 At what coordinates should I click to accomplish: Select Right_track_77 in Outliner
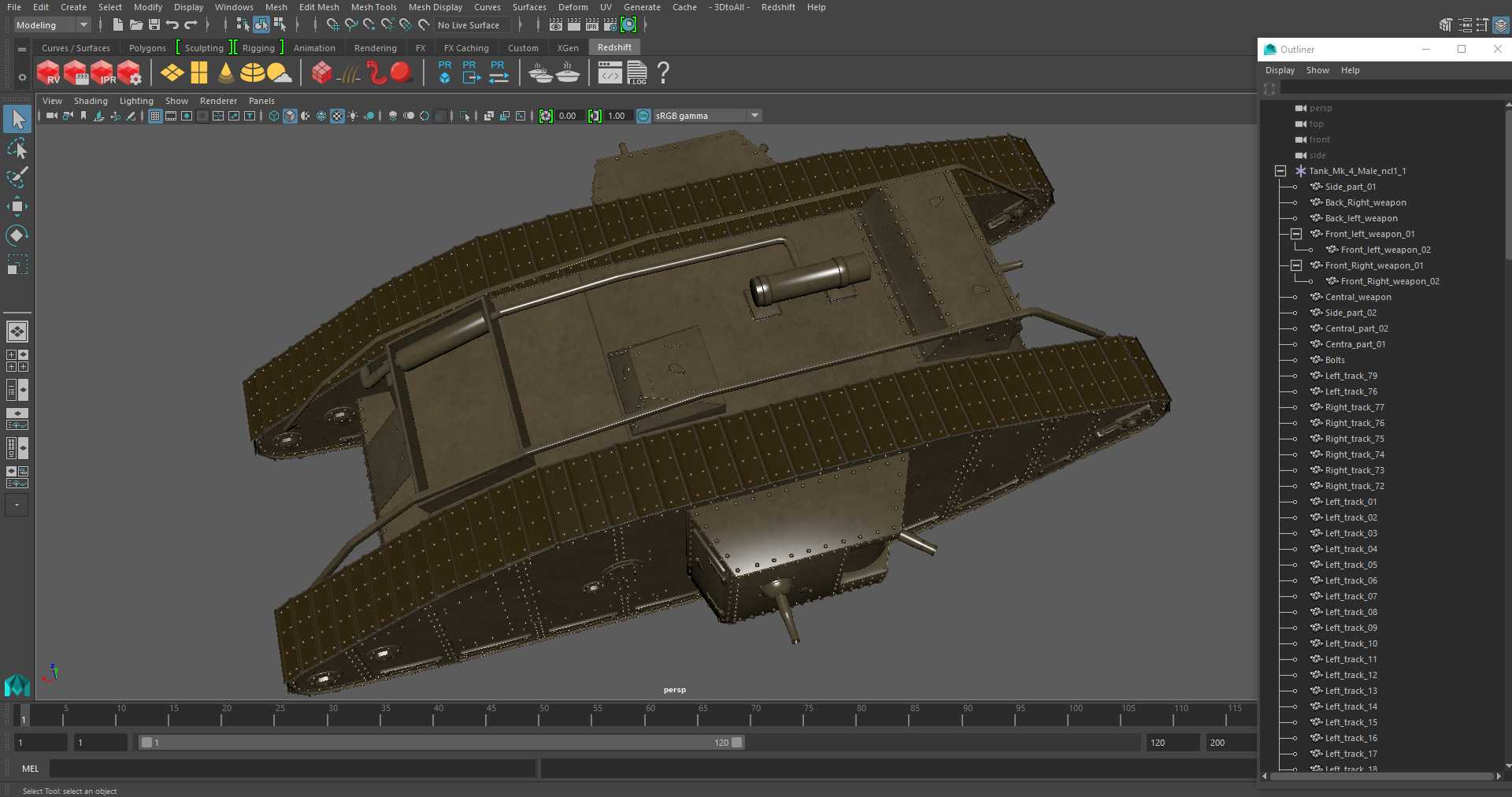(x=1354, y=407)
